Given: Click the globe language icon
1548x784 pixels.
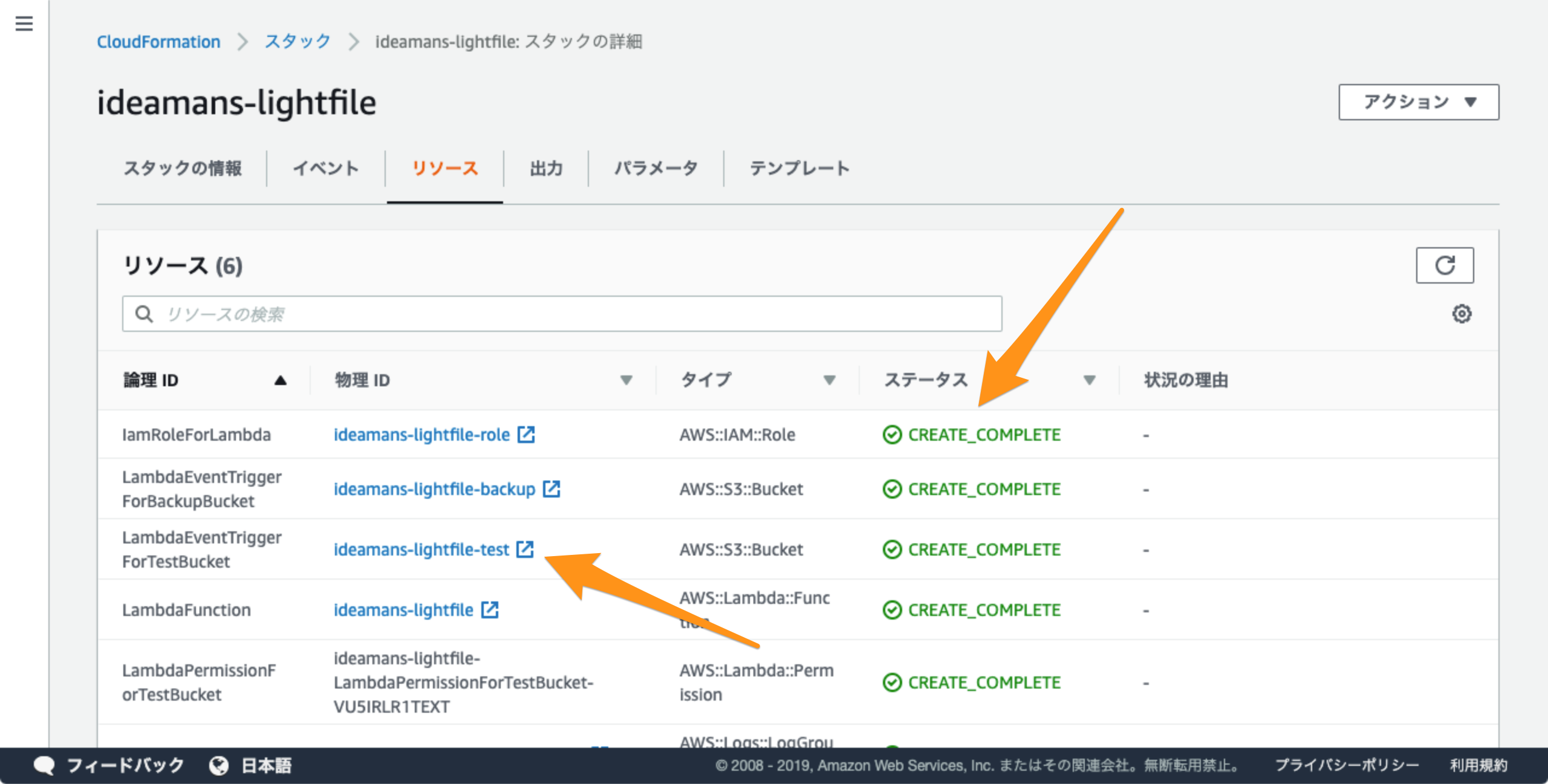Looking at the screenshot, I should tap(218, 765).
